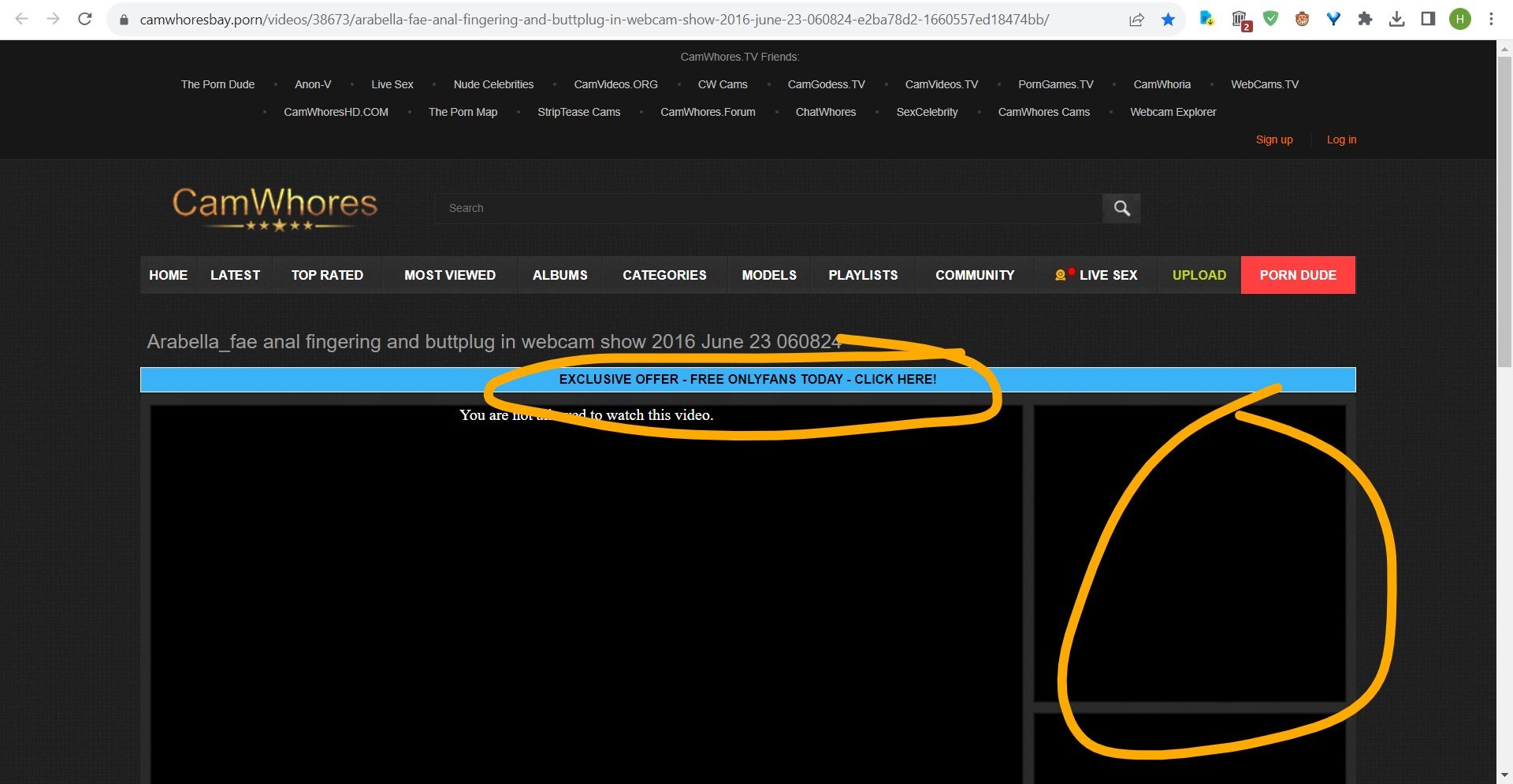The image size is (1513, 784).
Task: Click the 'Sign up' link
Action: pyautogui.click(x=1273, y=139)
